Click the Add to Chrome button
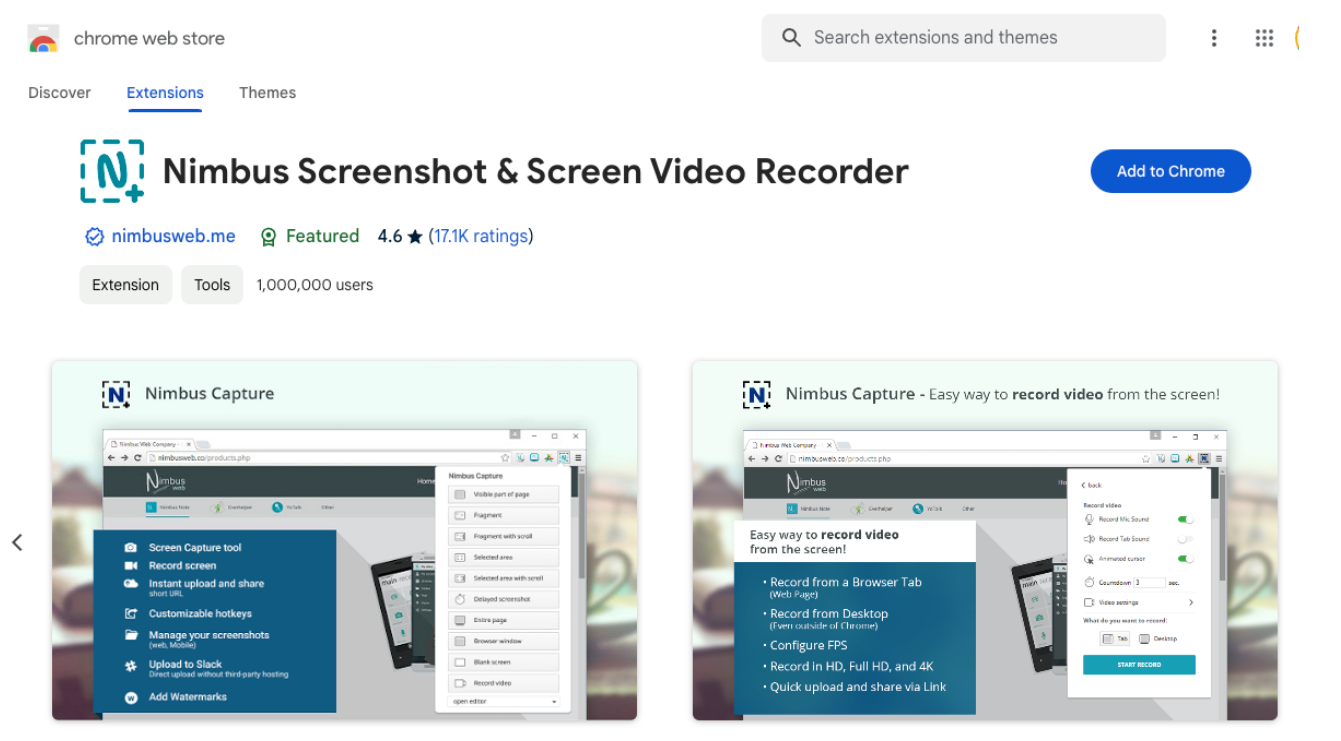This screenshot has width=1341, height=741. pos(1170,171)
